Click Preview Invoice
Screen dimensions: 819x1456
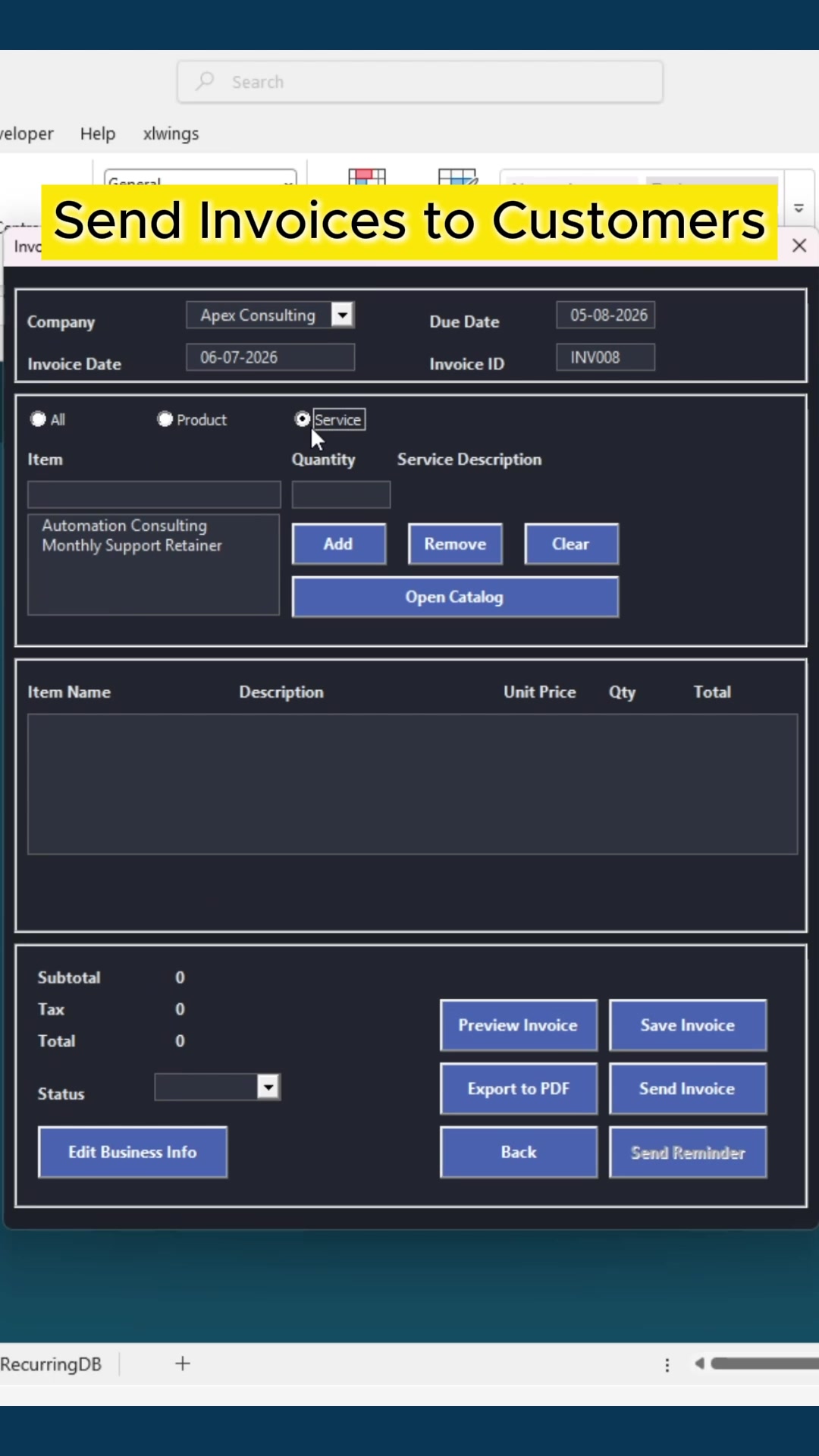click(519, 1025)
